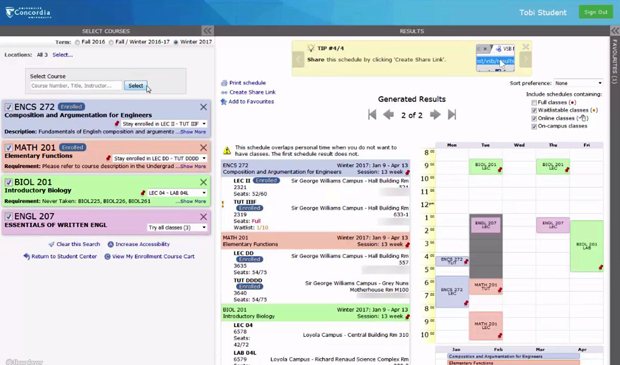Open the locations Select... link
Image resolution: width=620 pixels, height=365 pixels.
coord(62,55)
